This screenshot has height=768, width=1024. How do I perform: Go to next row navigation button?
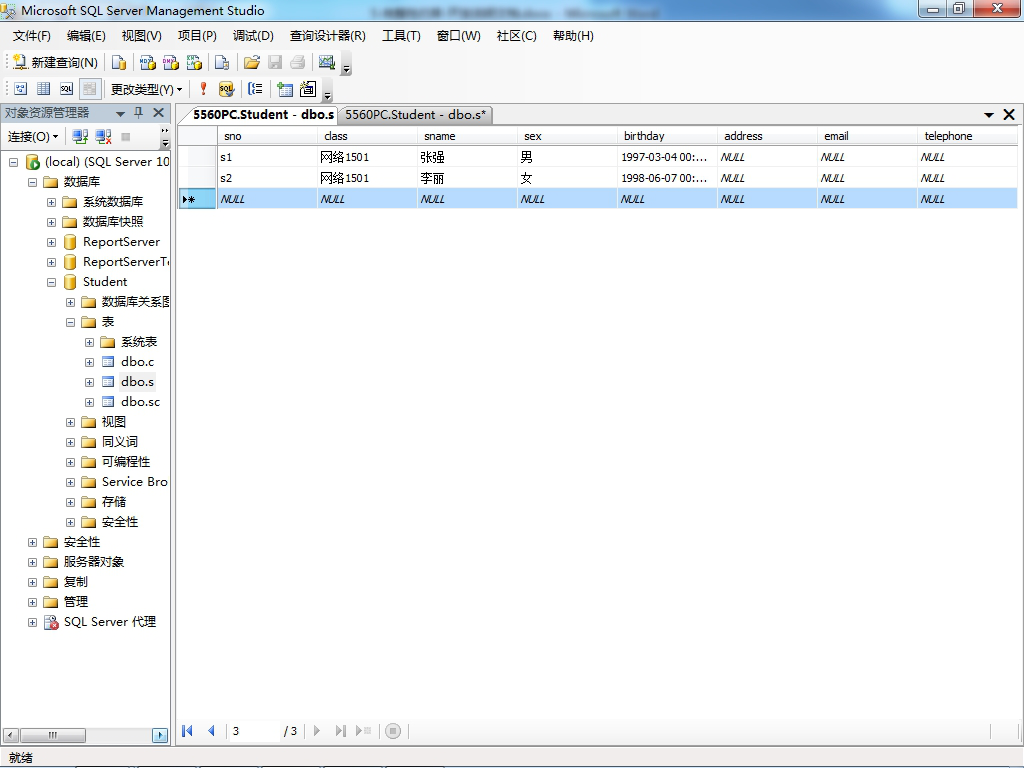pos(317,731)
